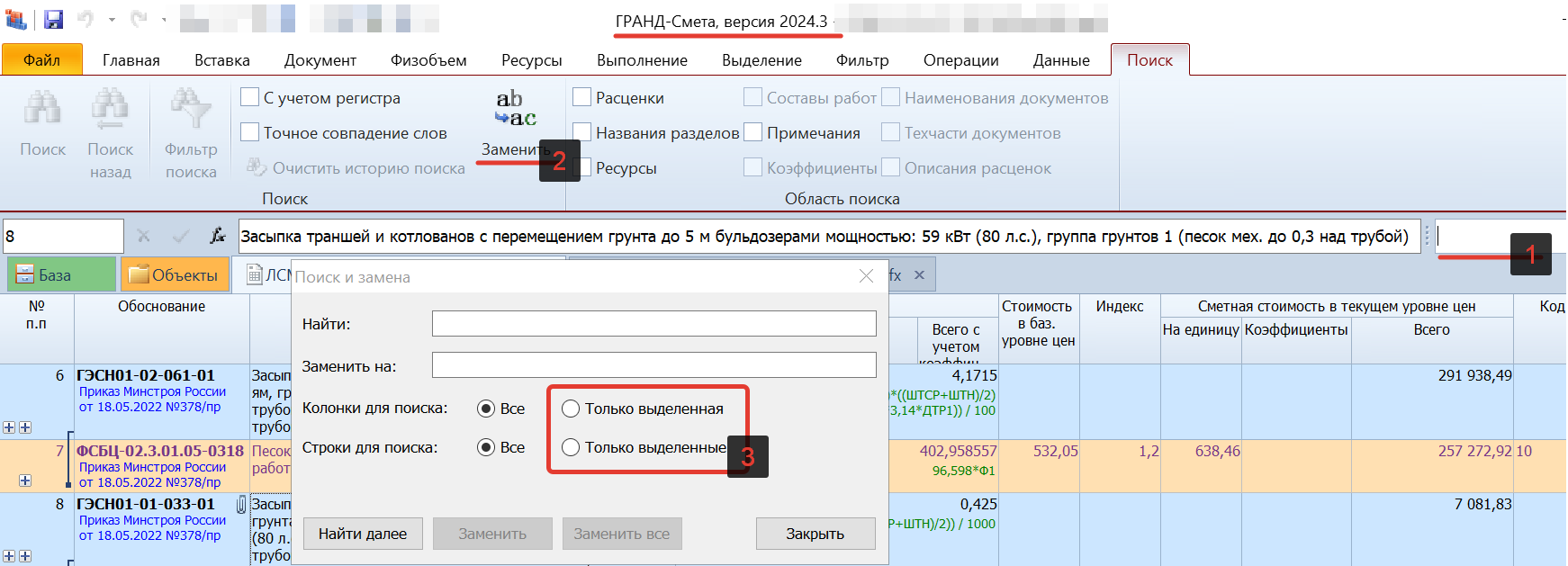1568x566 pixels.
Task: Enable С учетом регистра checkbox
Action: tap(249, 97)
